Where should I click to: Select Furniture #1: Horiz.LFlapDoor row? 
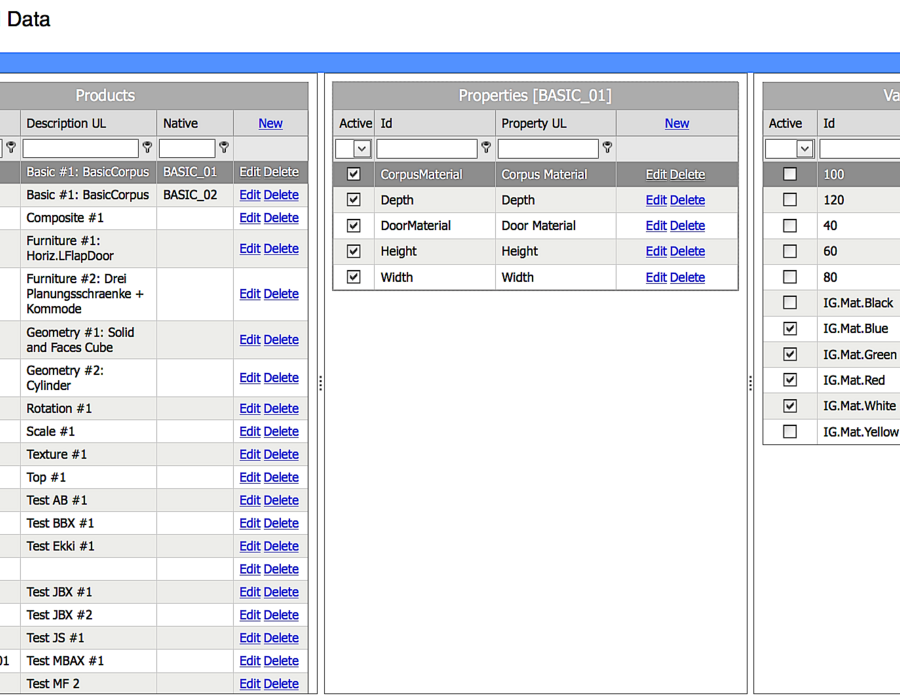[x=154, y=248]
